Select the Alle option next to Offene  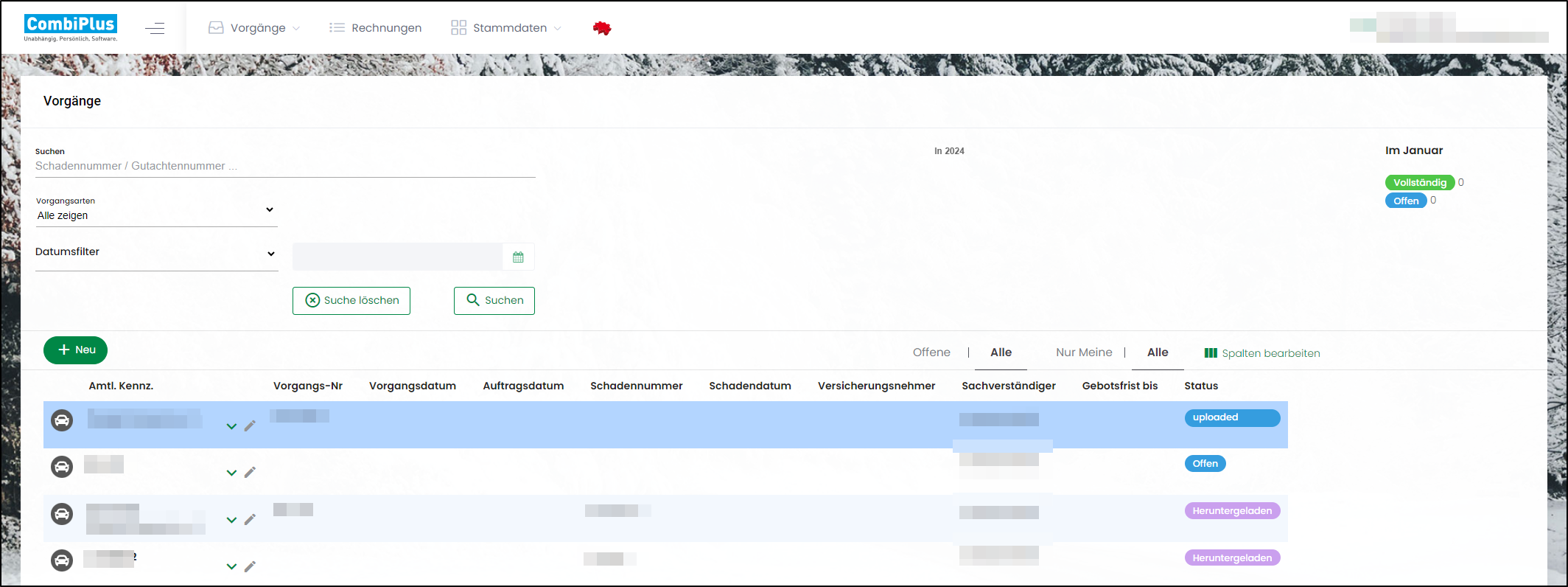pyautogui.click(x=1001, y=352)
